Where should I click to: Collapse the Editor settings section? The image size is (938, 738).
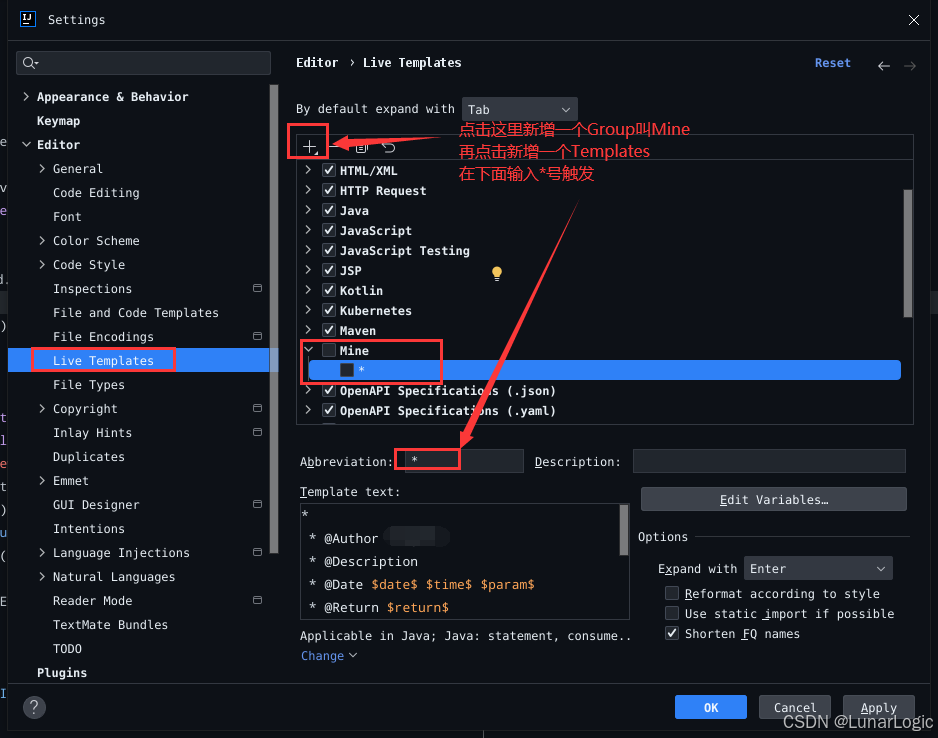pos(26,144)
